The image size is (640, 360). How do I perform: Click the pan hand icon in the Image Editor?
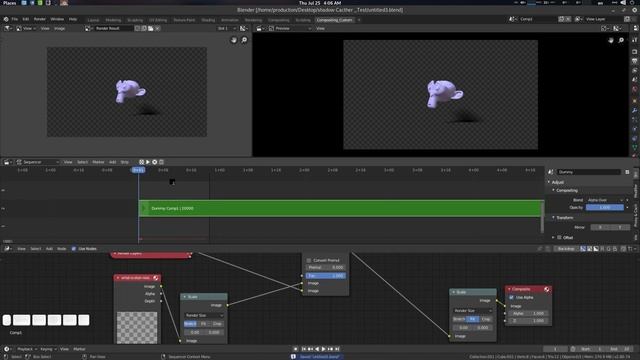pyautogui.click(x=234, y=40)
